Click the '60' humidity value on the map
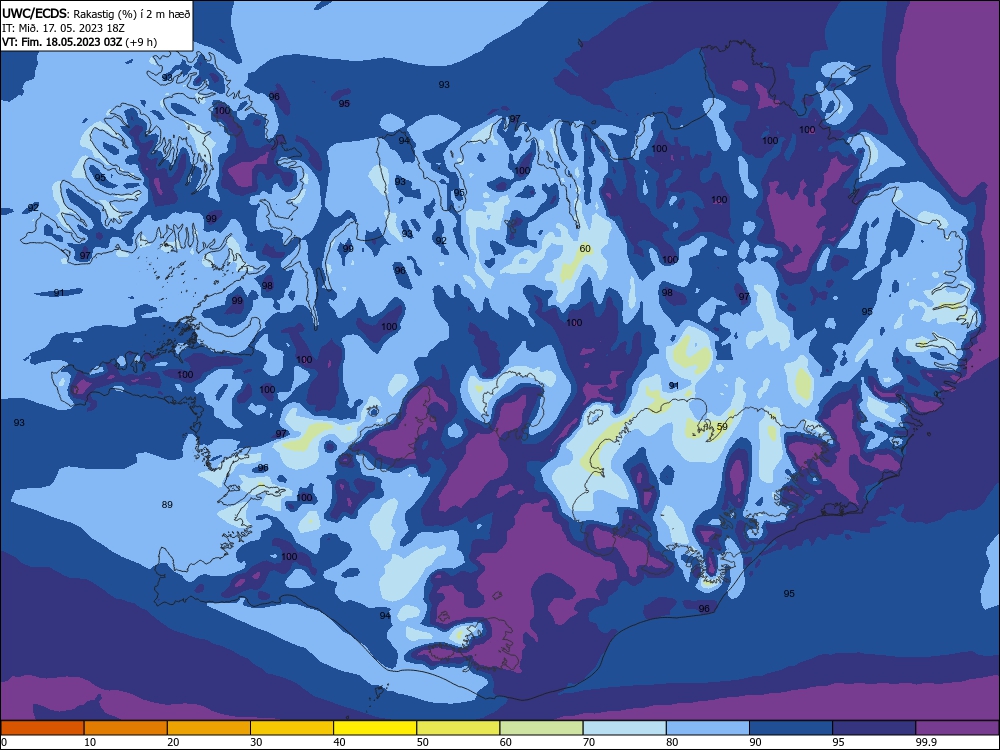 (585, 249)
